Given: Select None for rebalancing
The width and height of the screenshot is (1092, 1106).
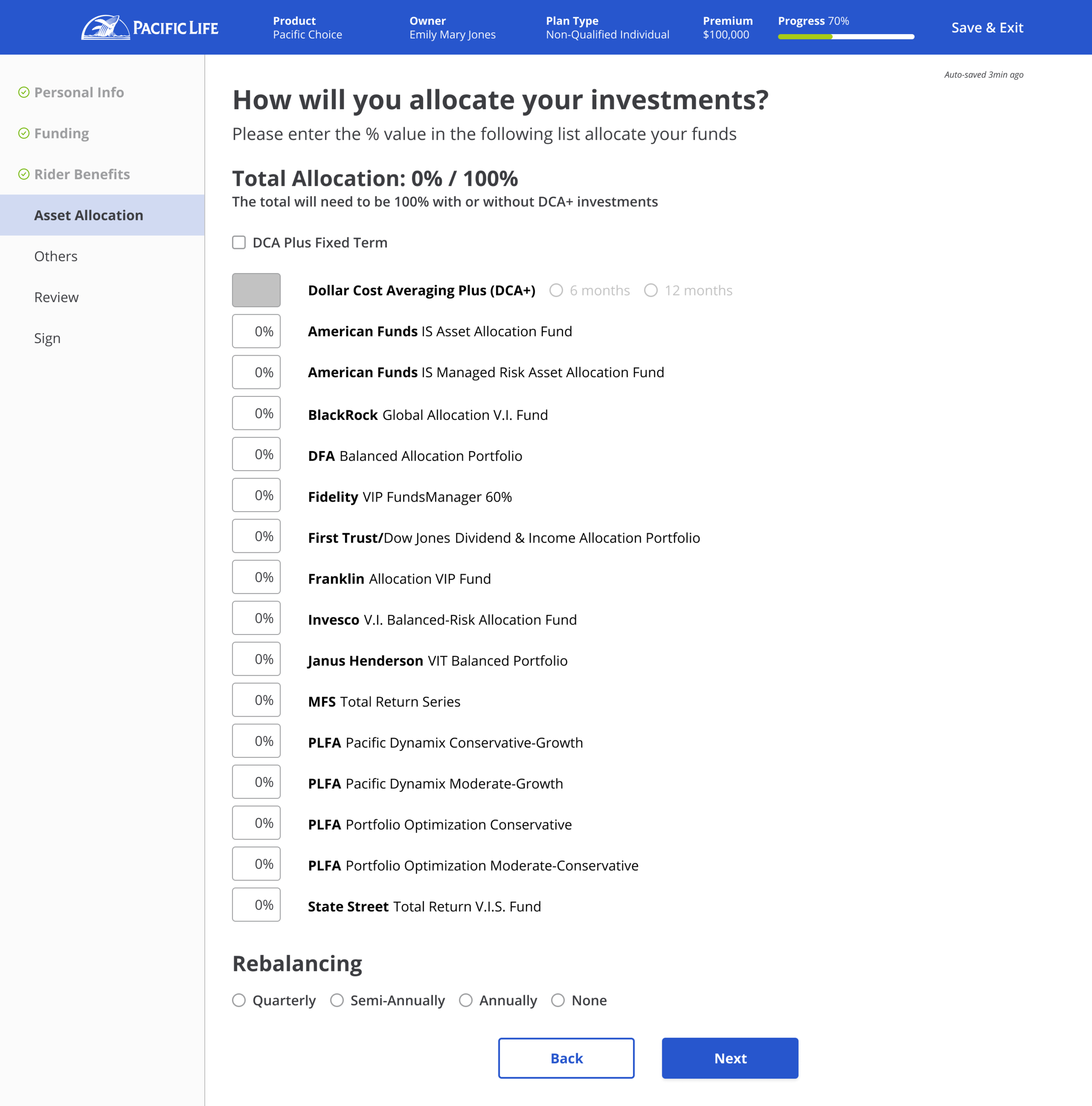Looking at the screenshot, I should (x=557, y=1000).
